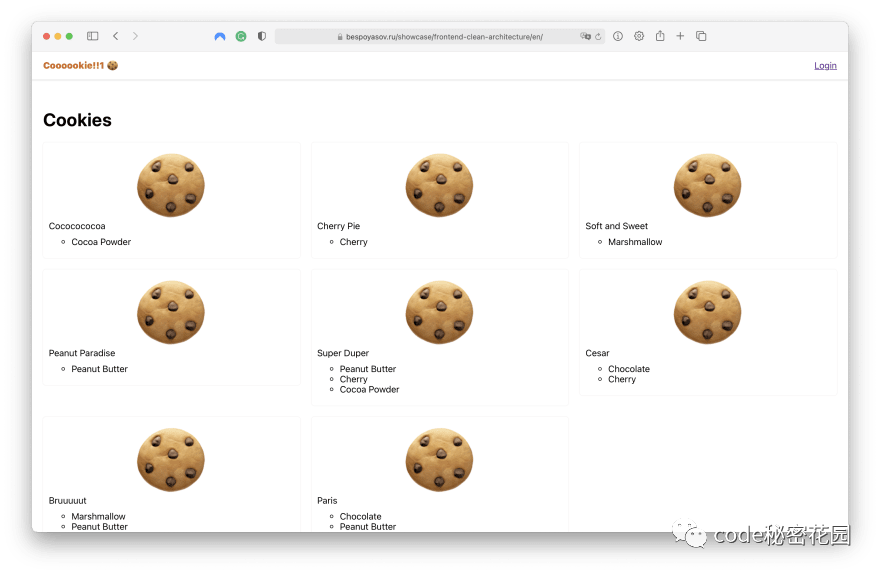Open the gear settings extension icon

(639, 36)
